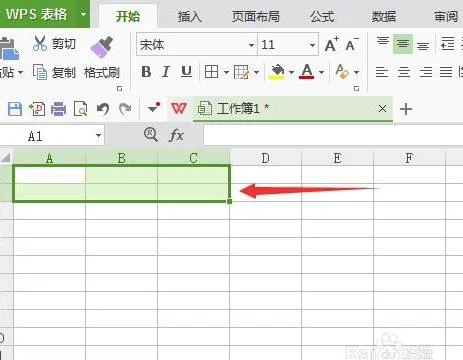
Task: Select the Format Painter (格式刷) brush
Action: [102, 47]
